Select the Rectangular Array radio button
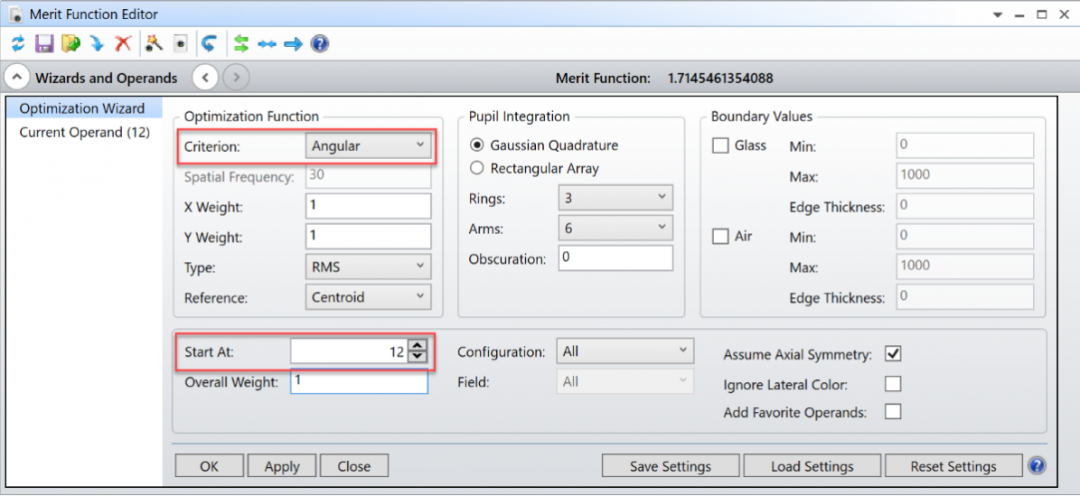Screen dimensions: 1080x496 tap(477, 168)
